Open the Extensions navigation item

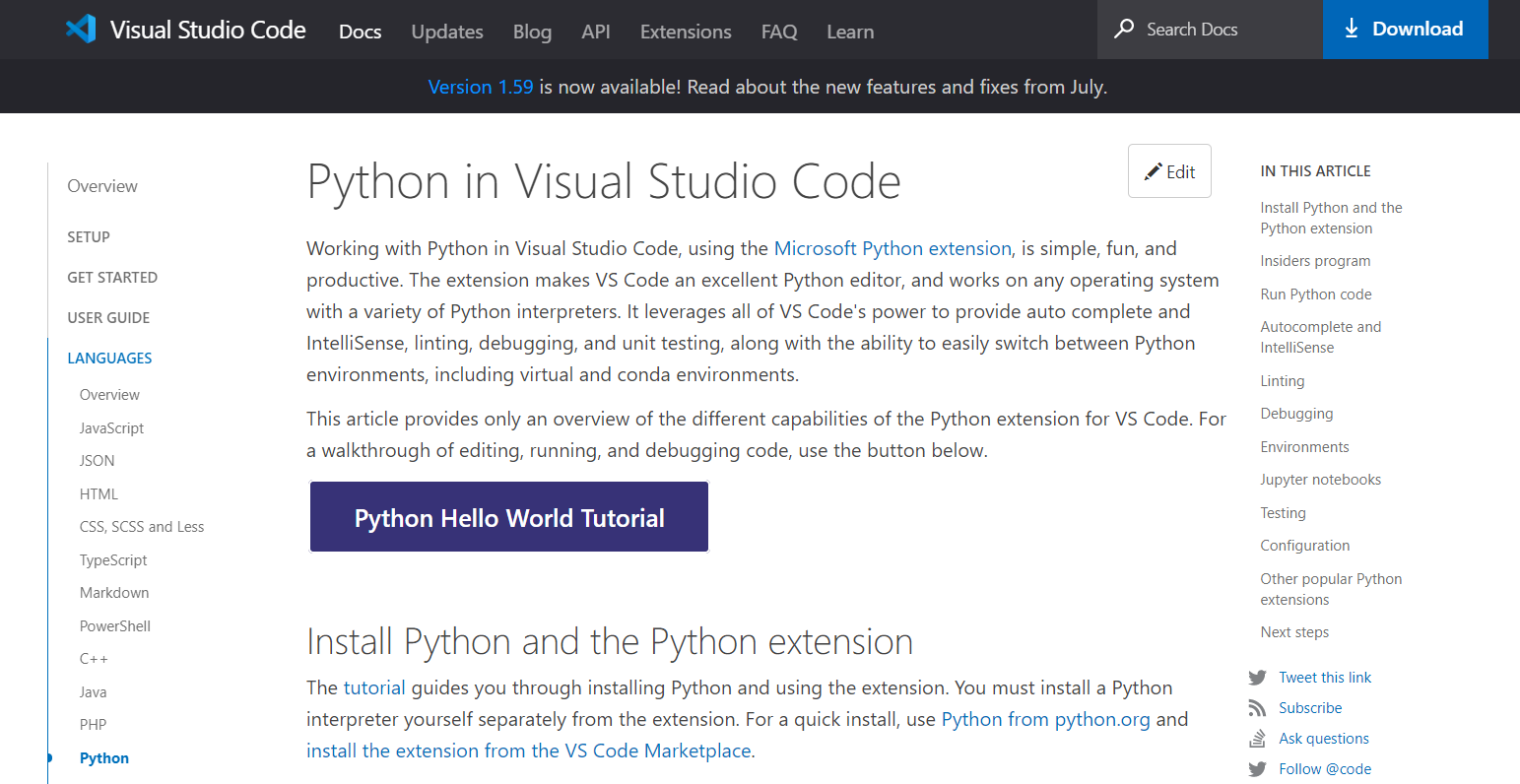(x=686, y=32)
